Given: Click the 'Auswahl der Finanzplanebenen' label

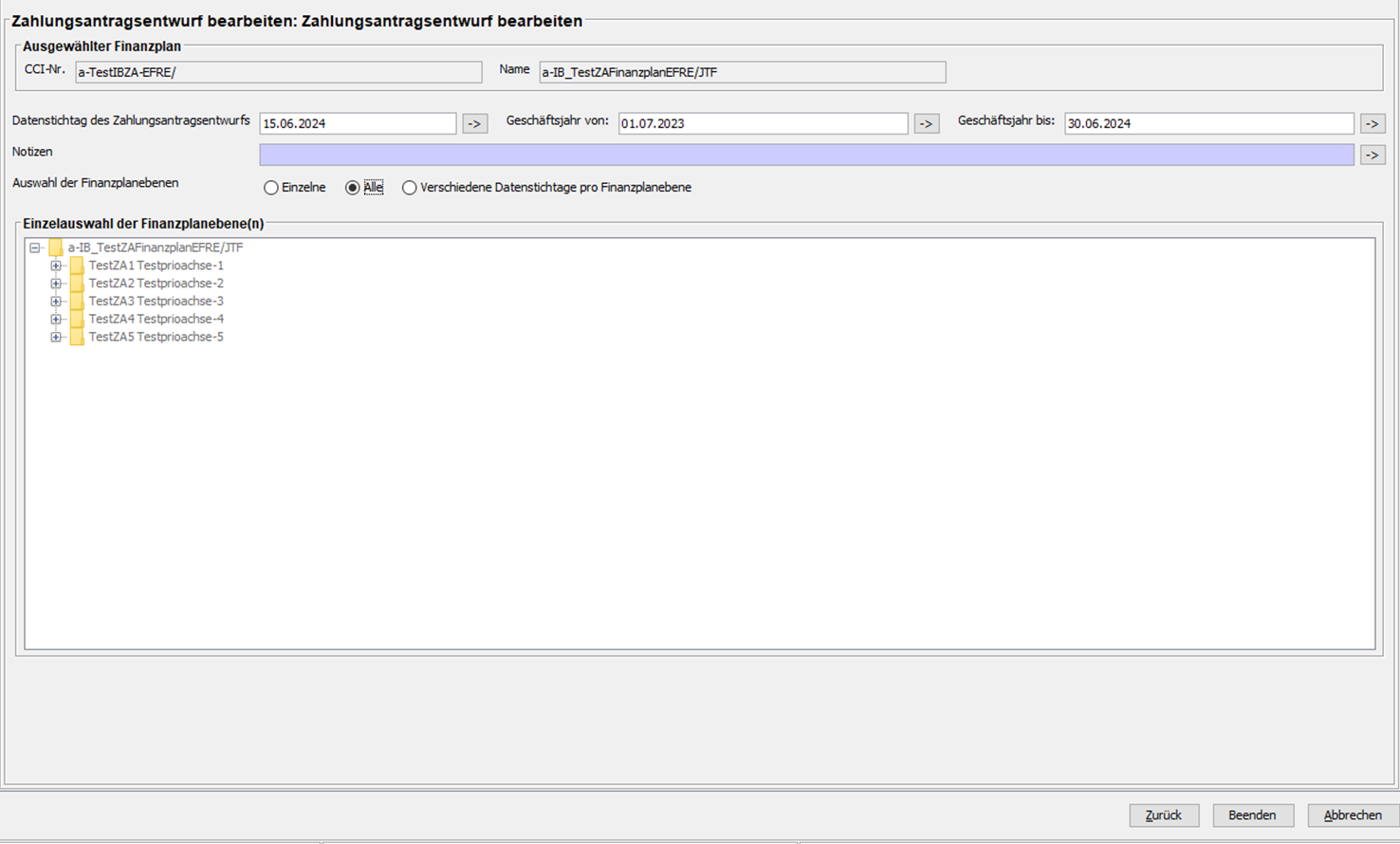Looking at the screenshot, I should click(x=95, y=183).
